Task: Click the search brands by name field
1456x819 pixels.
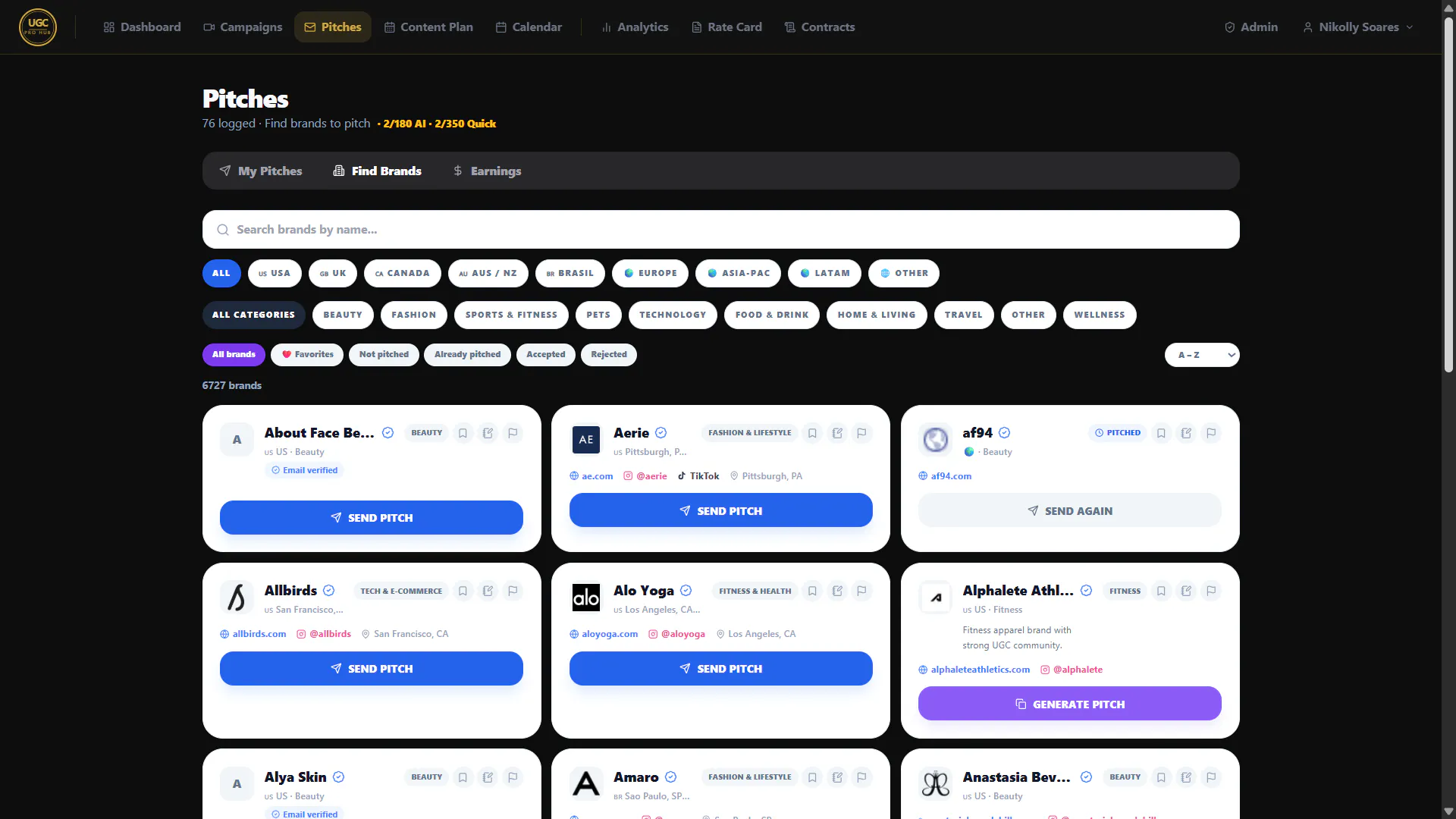Action: click(721, 230)
